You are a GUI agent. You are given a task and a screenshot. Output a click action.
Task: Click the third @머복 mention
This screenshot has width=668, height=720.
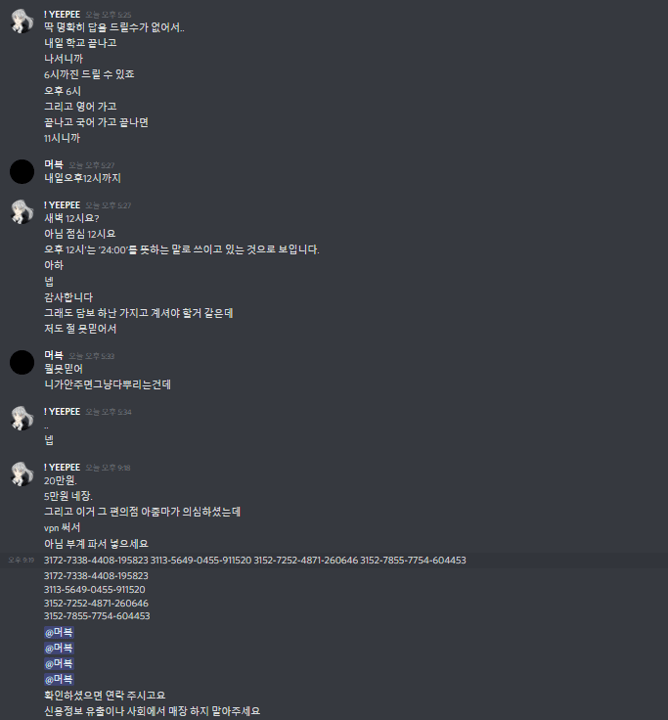(x=59, y=664)
